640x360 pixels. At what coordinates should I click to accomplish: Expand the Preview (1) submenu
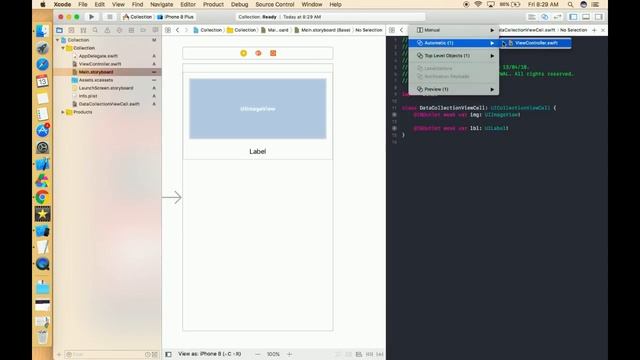click(x=453, y=89)
